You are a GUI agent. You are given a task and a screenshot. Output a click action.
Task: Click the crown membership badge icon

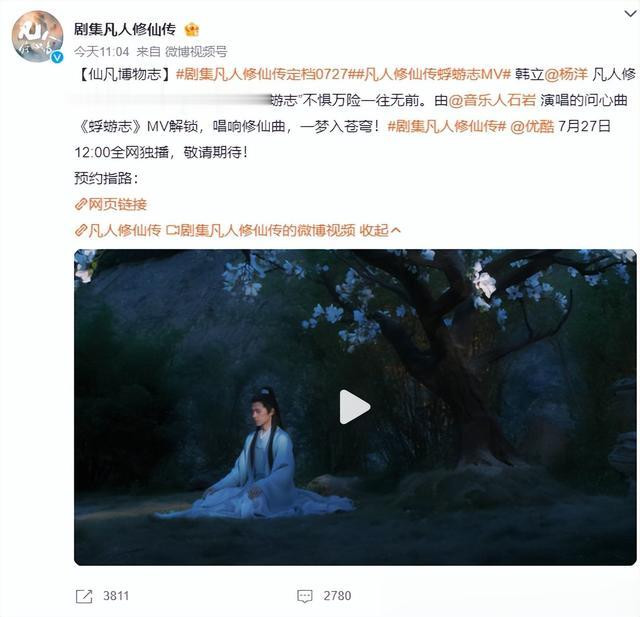191,29
